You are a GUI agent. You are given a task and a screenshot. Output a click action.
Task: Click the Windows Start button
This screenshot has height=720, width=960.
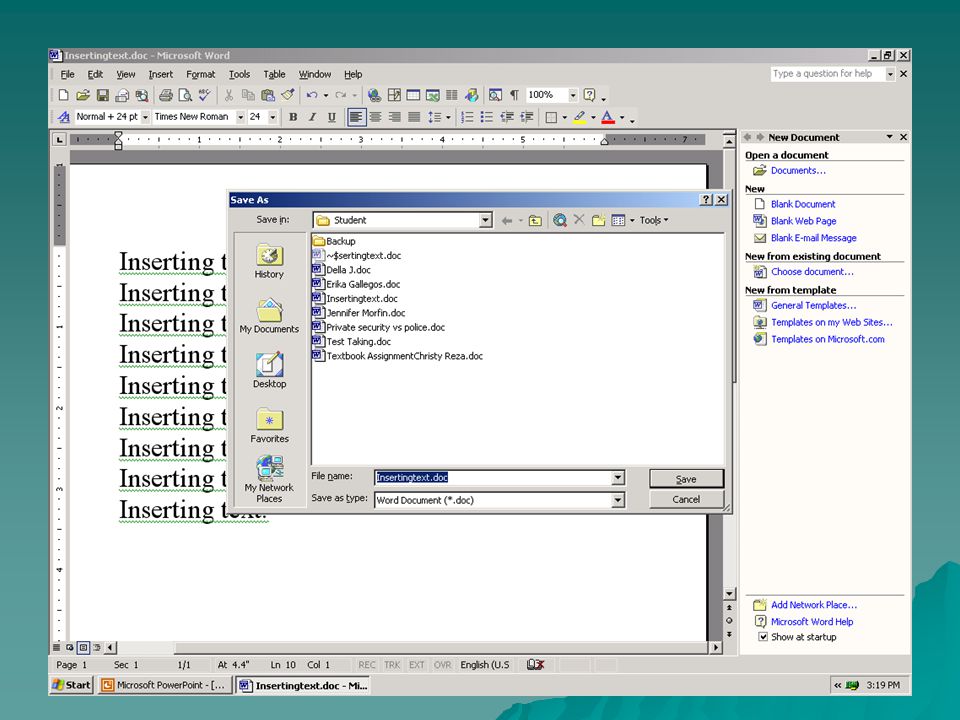point(72,685)
